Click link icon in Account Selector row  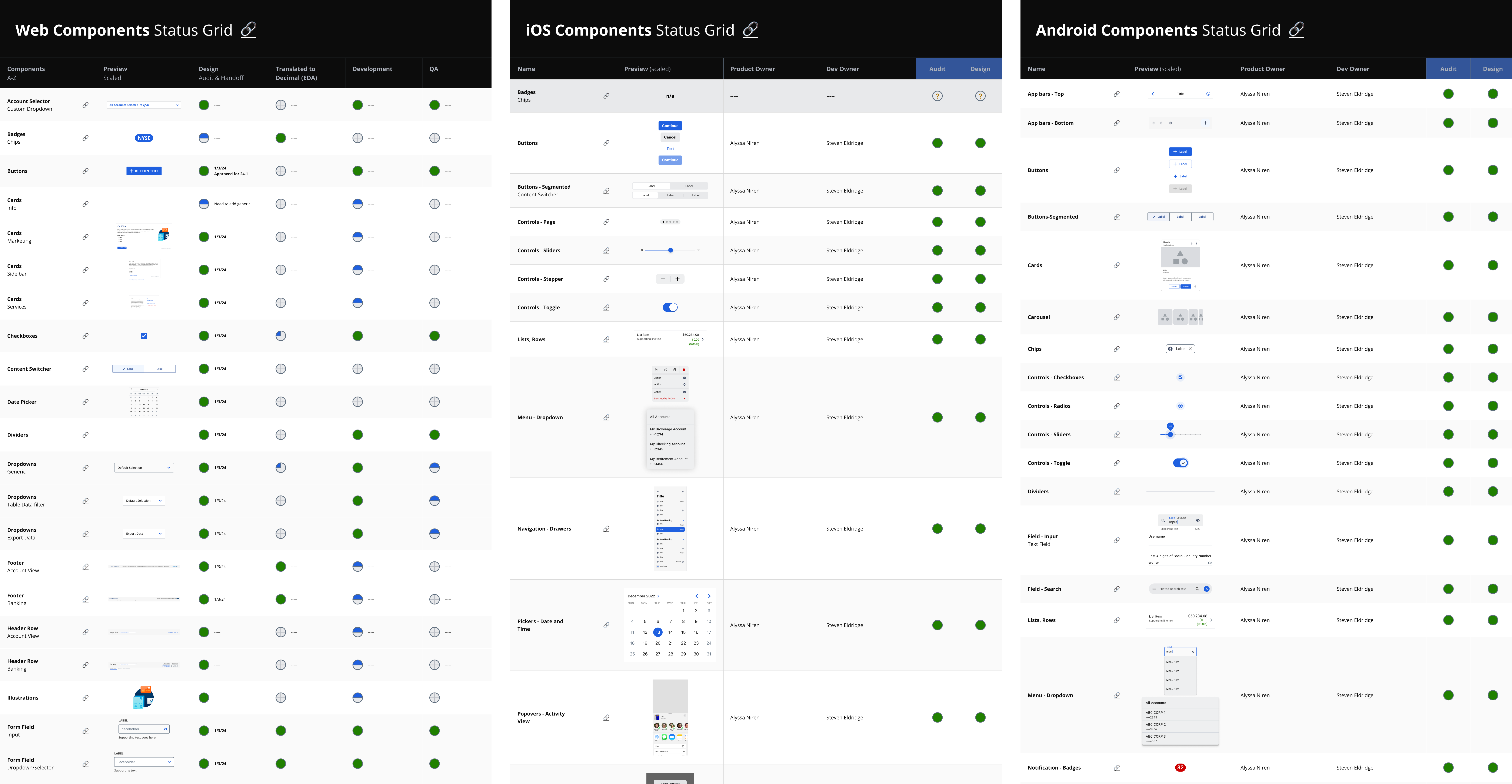point(86,105)
